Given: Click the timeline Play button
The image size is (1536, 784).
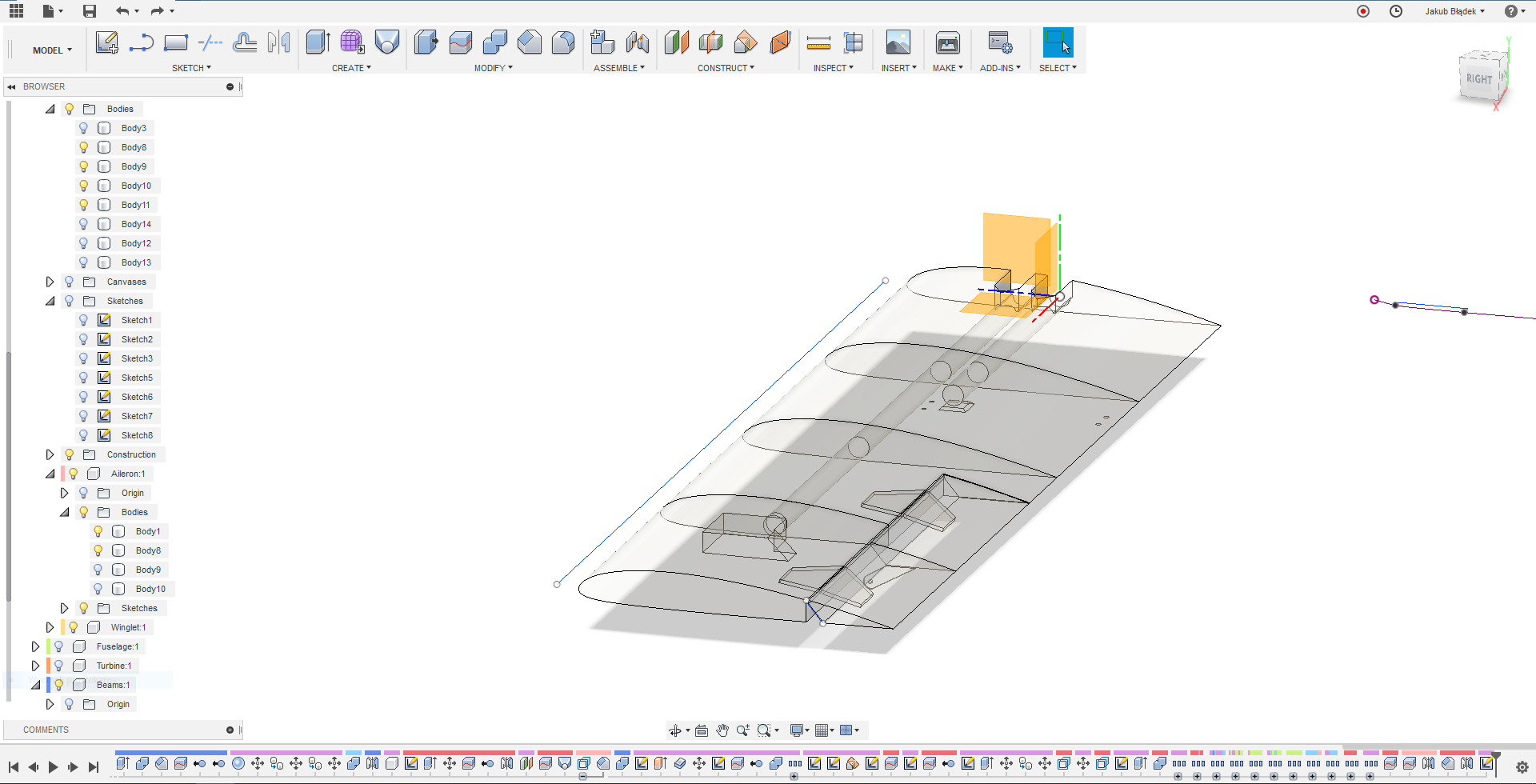Looking at the screenshot, I should pos(53,767).
